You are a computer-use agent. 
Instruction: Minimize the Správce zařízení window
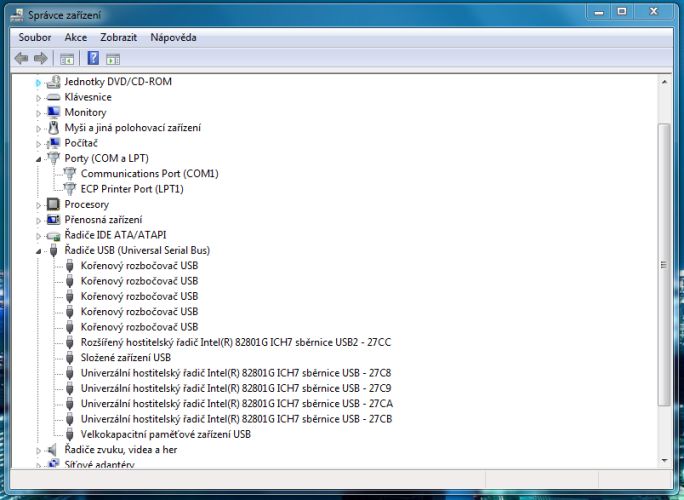point(599,12)
